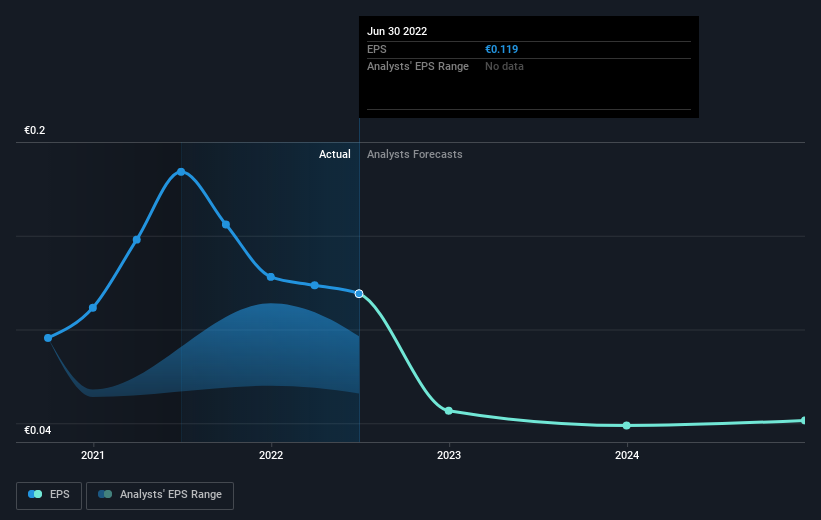Select the peak EPS data point in mid-2021
This screenshot has width=821, height=520.
point(181,172)
